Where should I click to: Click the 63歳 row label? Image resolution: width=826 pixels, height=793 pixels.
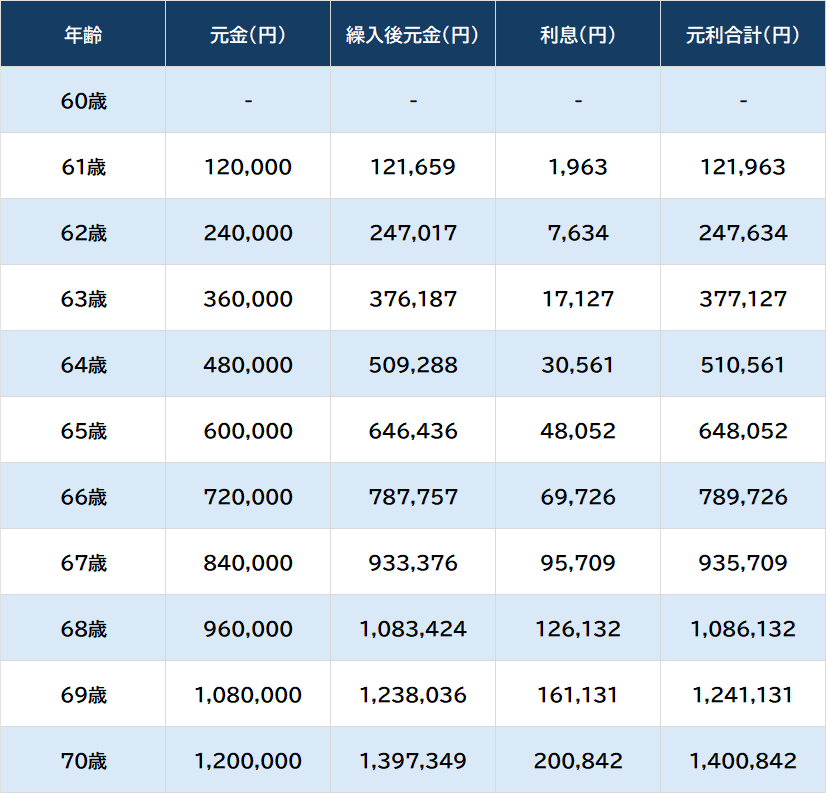coord(83,299)
